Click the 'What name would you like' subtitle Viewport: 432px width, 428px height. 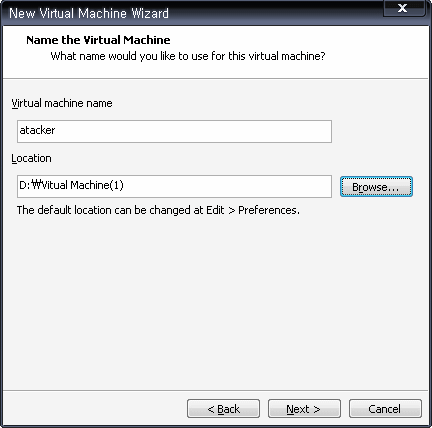click(x=188, y=56)
